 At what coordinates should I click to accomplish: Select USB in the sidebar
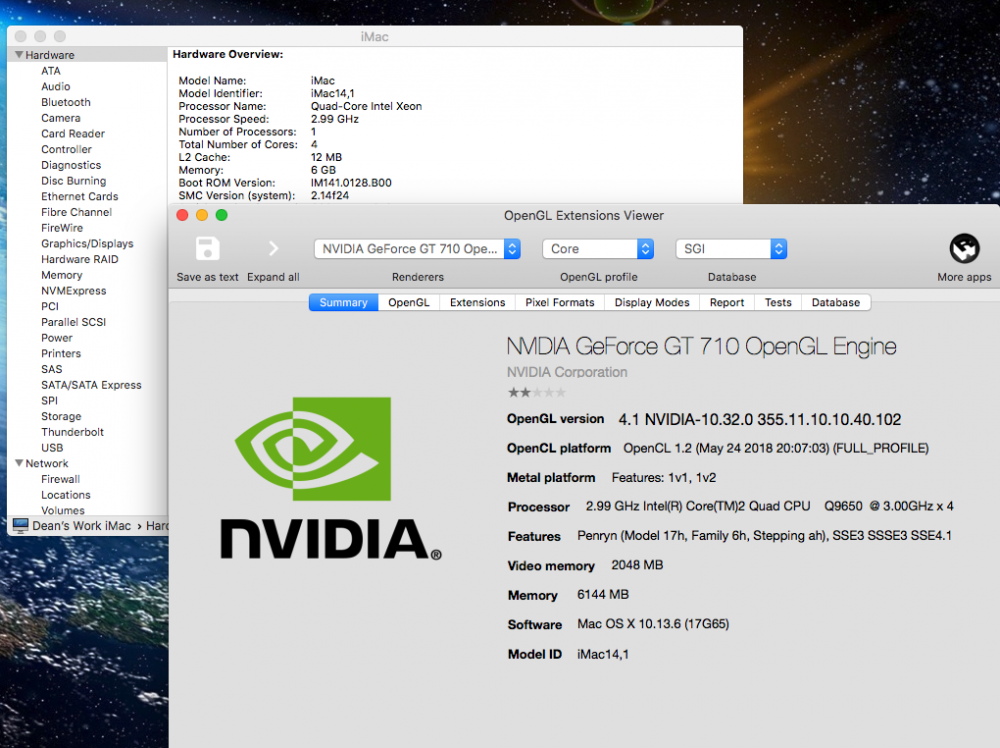(52, 448)
